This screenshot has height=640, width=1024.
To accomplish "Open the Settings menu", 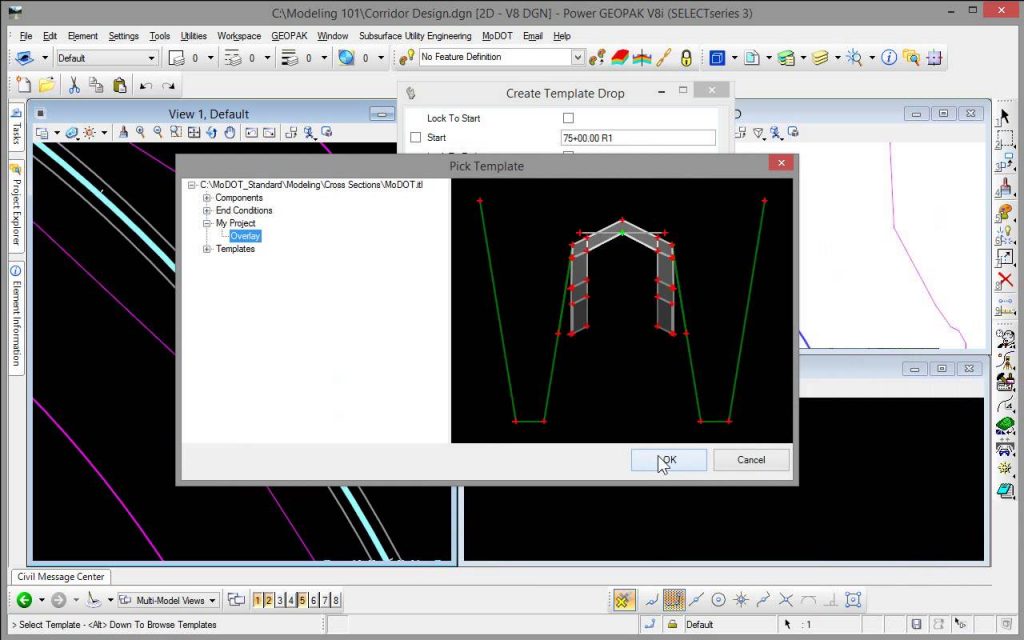I will coord(123,36).
